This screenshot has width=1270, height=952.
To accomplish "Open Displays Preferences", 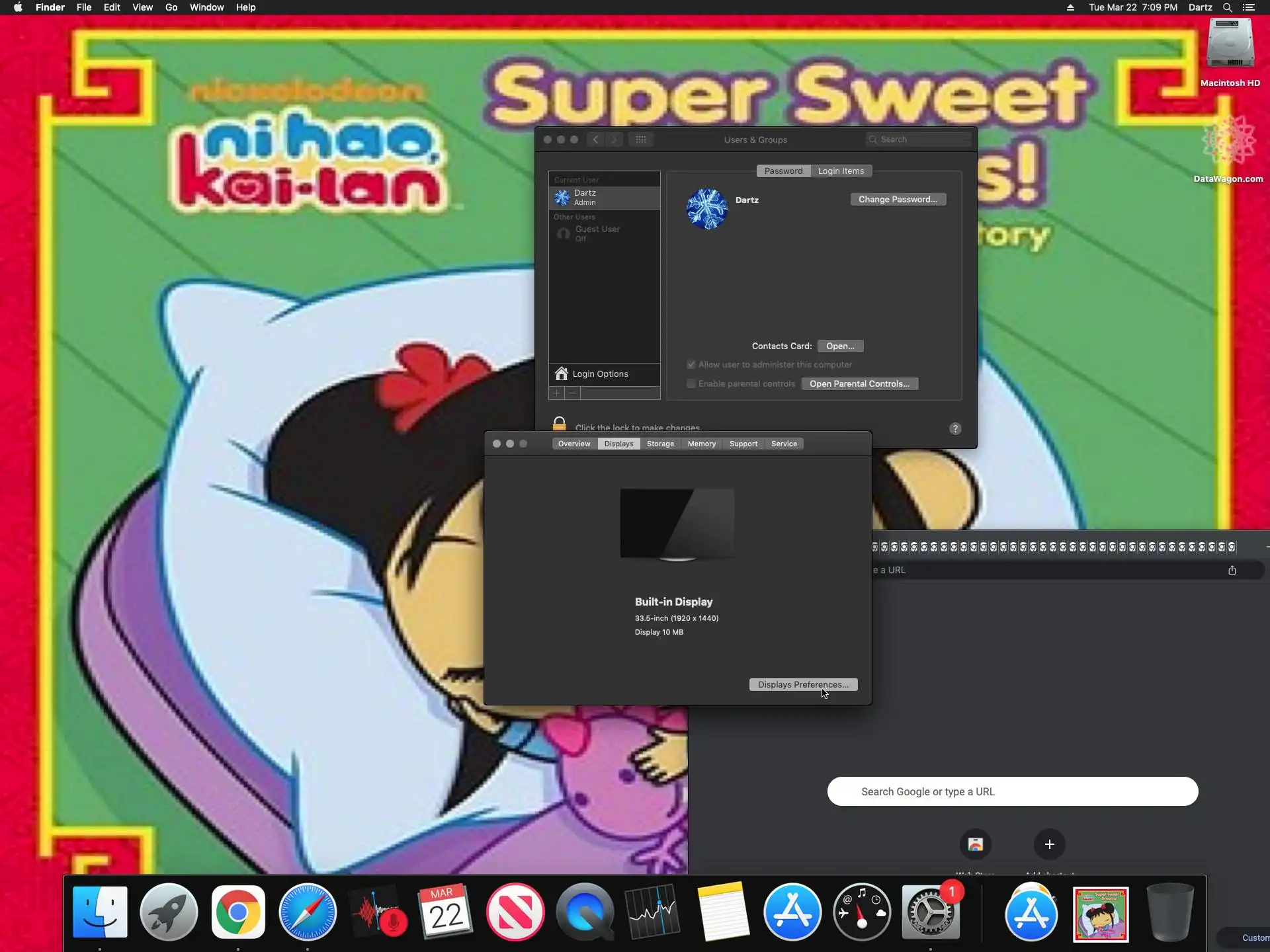I will coord(802,685).
